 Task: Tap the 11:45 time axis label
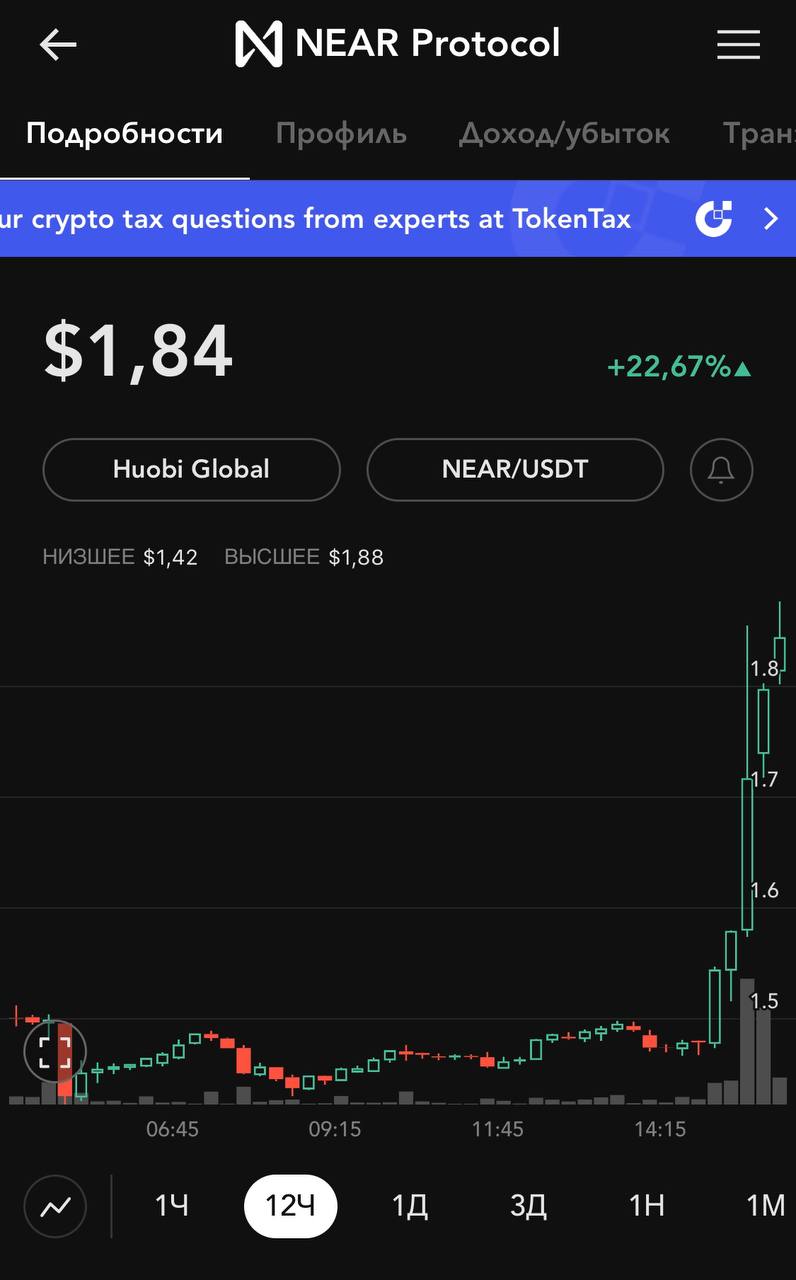point(497,1129)
